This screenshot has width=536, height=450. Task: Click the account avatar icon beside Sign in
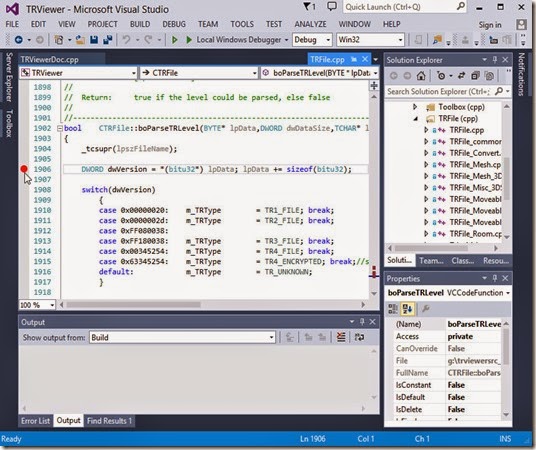(x=521, y=25)
